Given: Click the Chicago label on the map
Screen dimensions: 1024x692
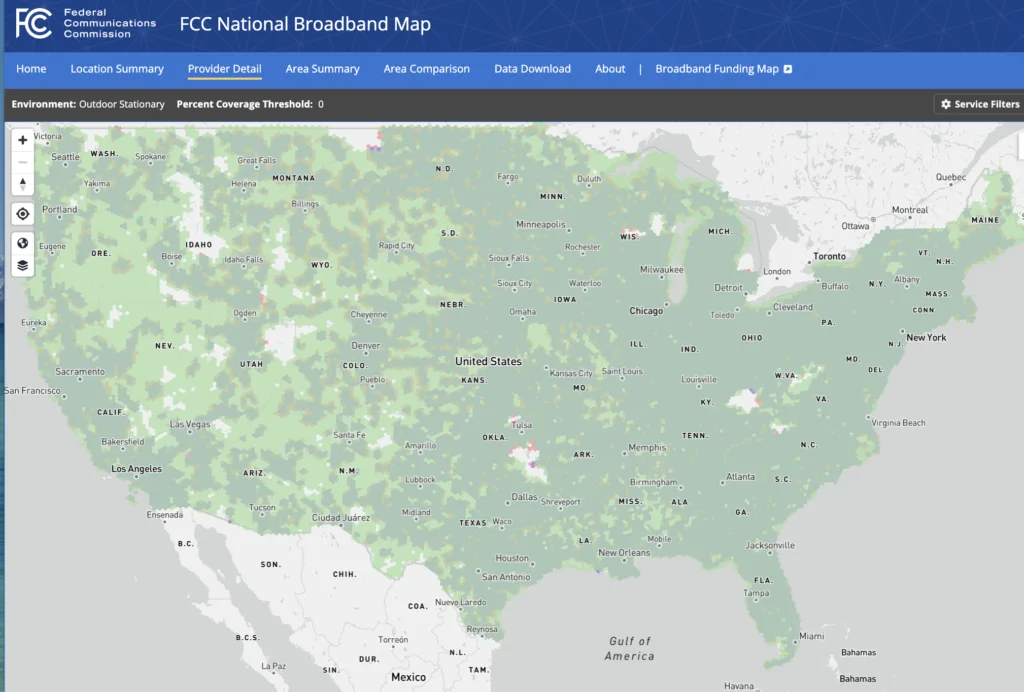Looking at the screenshot, I should (646, 311).
